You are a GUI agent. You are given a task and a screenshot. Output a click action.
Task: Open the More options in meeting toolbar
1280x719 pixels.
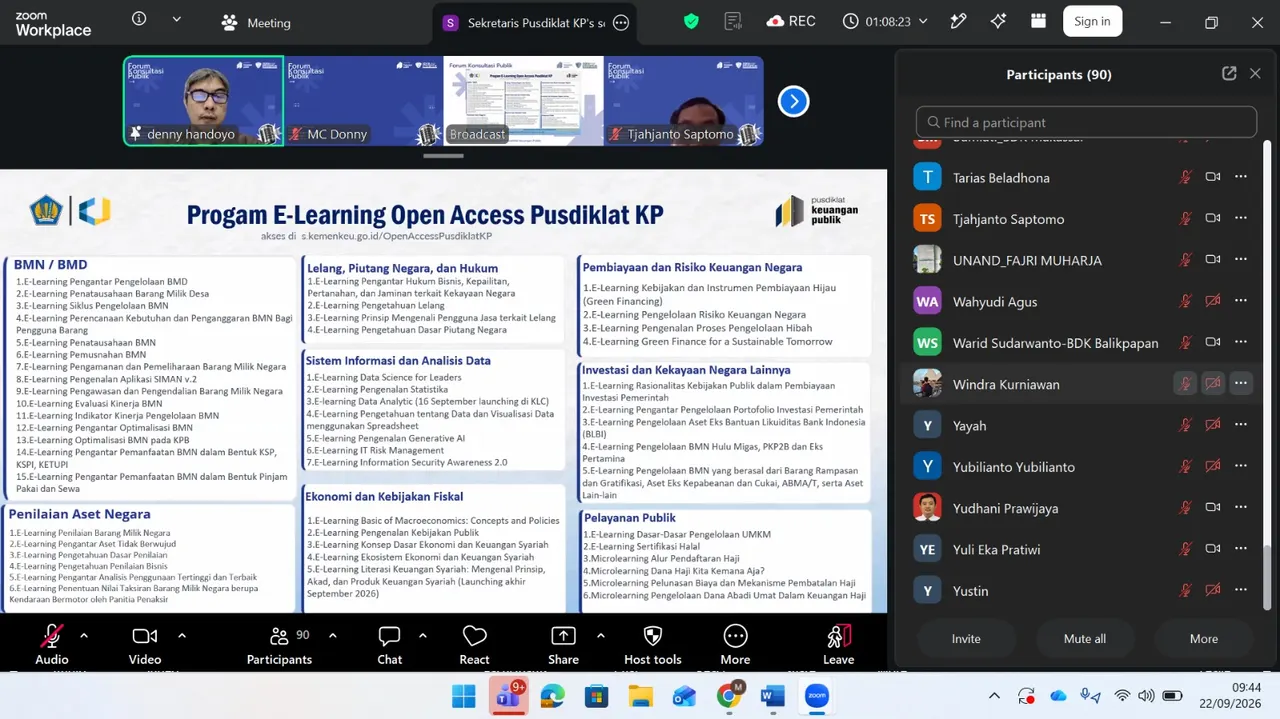[x=735, y=644]
